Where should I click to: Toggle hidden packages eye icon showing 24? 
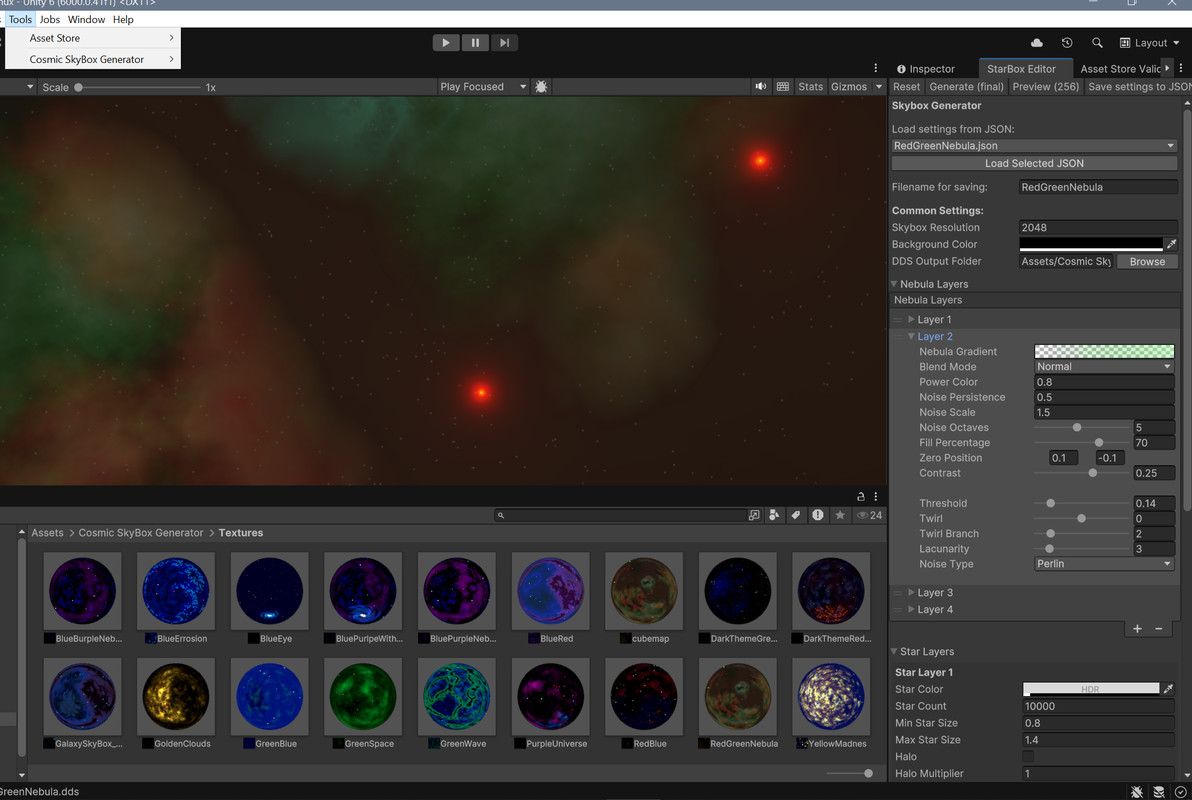(869, 515)
